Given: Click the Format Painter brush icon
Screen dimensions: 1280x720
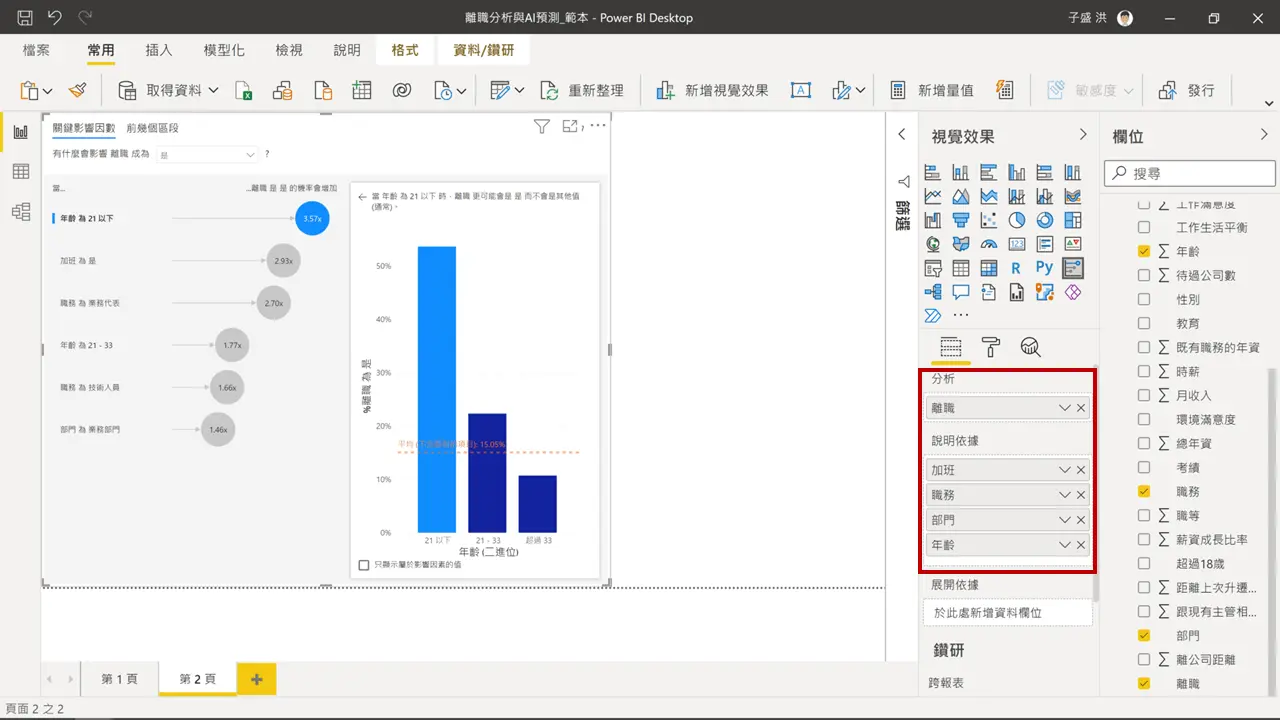Looking at the screenshot, I should (78, 90).
